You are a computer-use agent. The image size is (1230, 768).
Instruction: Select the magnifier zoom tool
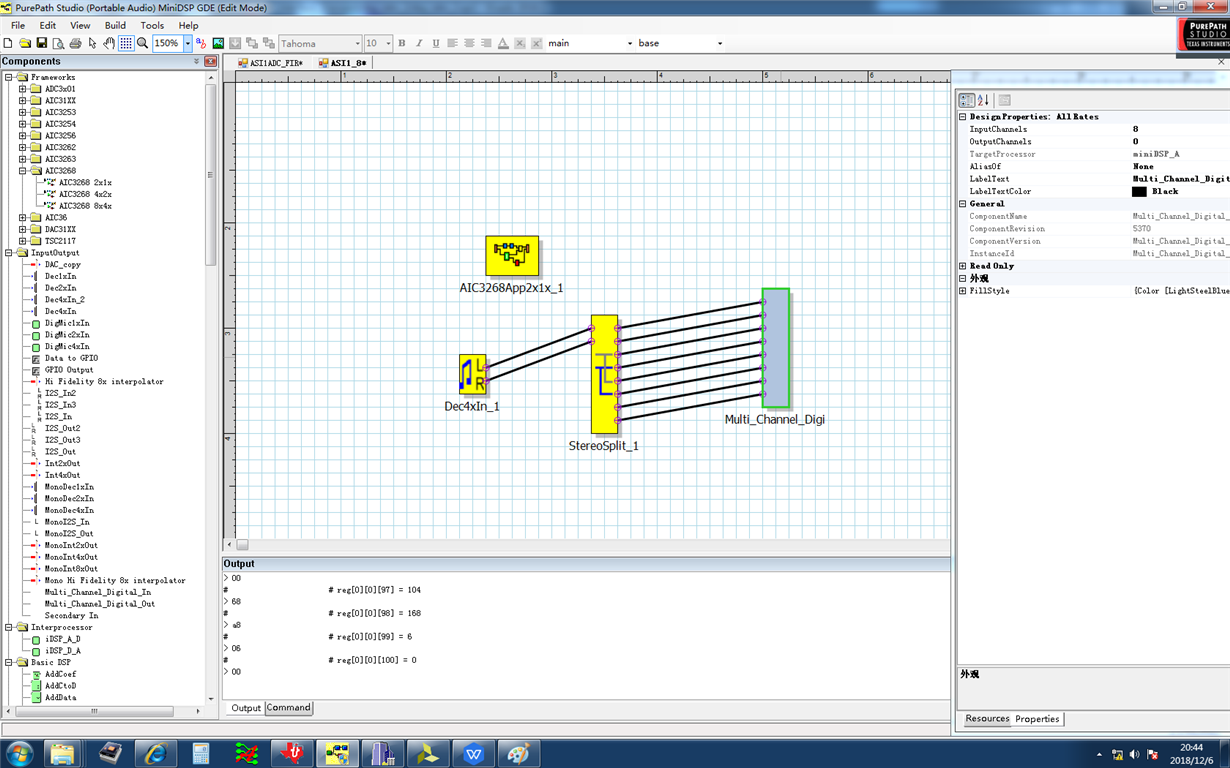(143, 44)
